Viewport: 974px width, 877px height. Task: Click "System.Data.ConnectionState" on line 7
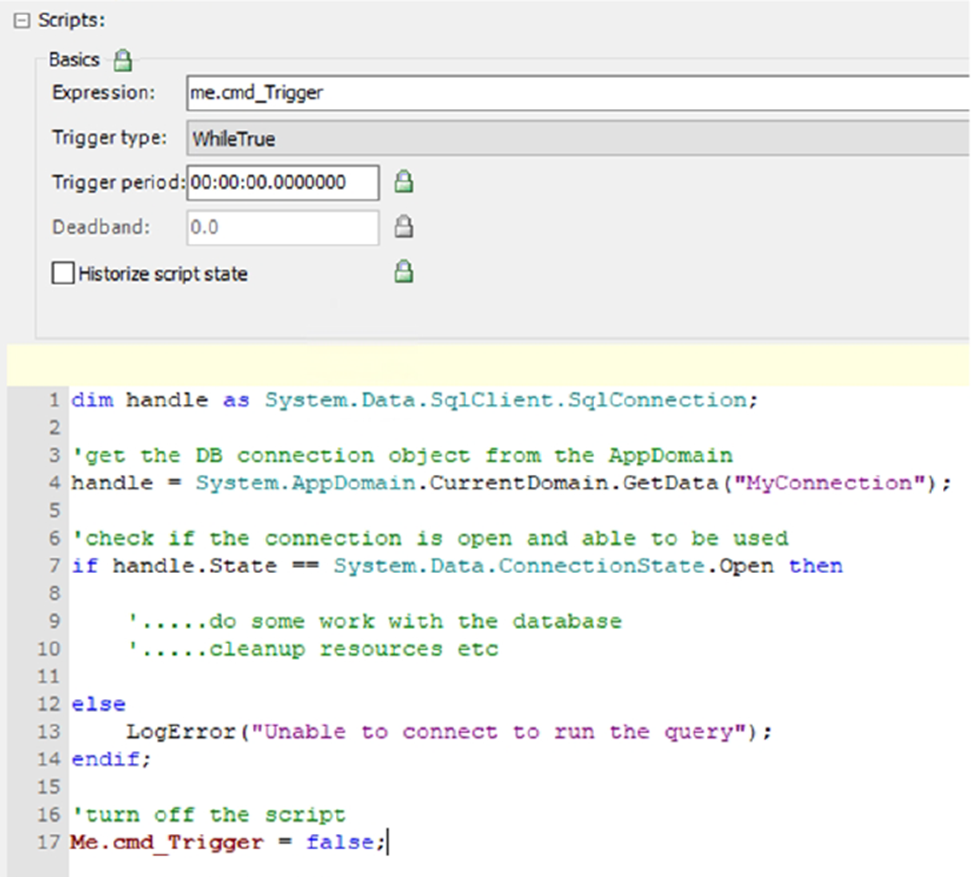click(x=519, y=566)
